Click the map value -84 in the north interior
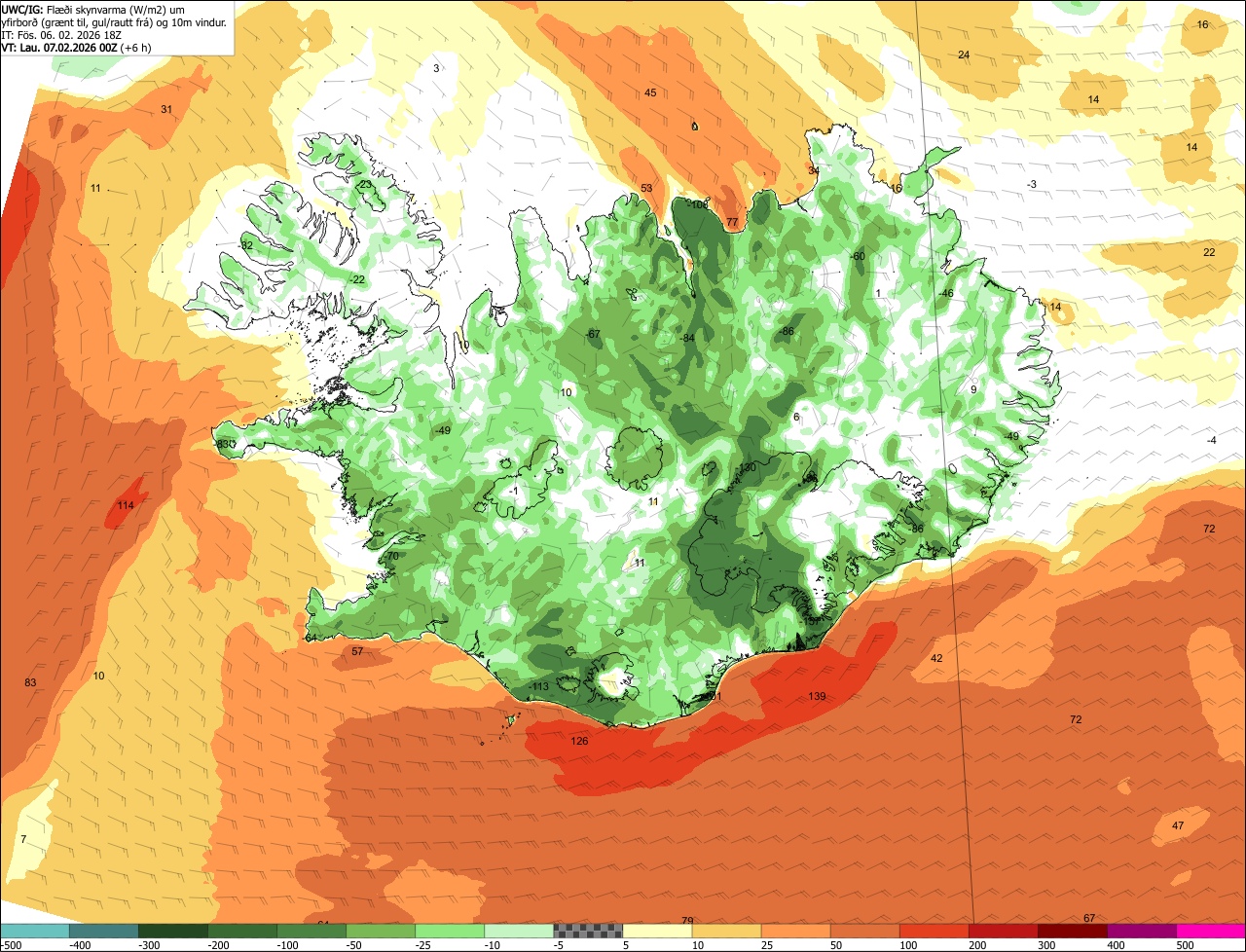Viewport: 1246px width, 952px height. tap(687, 338)
